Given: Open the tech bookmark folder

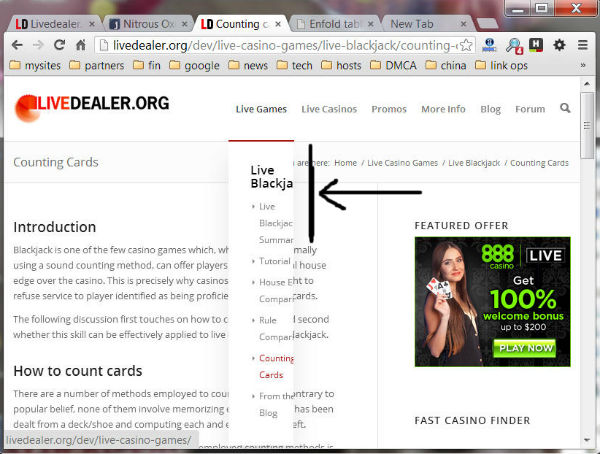Looking at the screenshot, I should (x=294, y=65).
